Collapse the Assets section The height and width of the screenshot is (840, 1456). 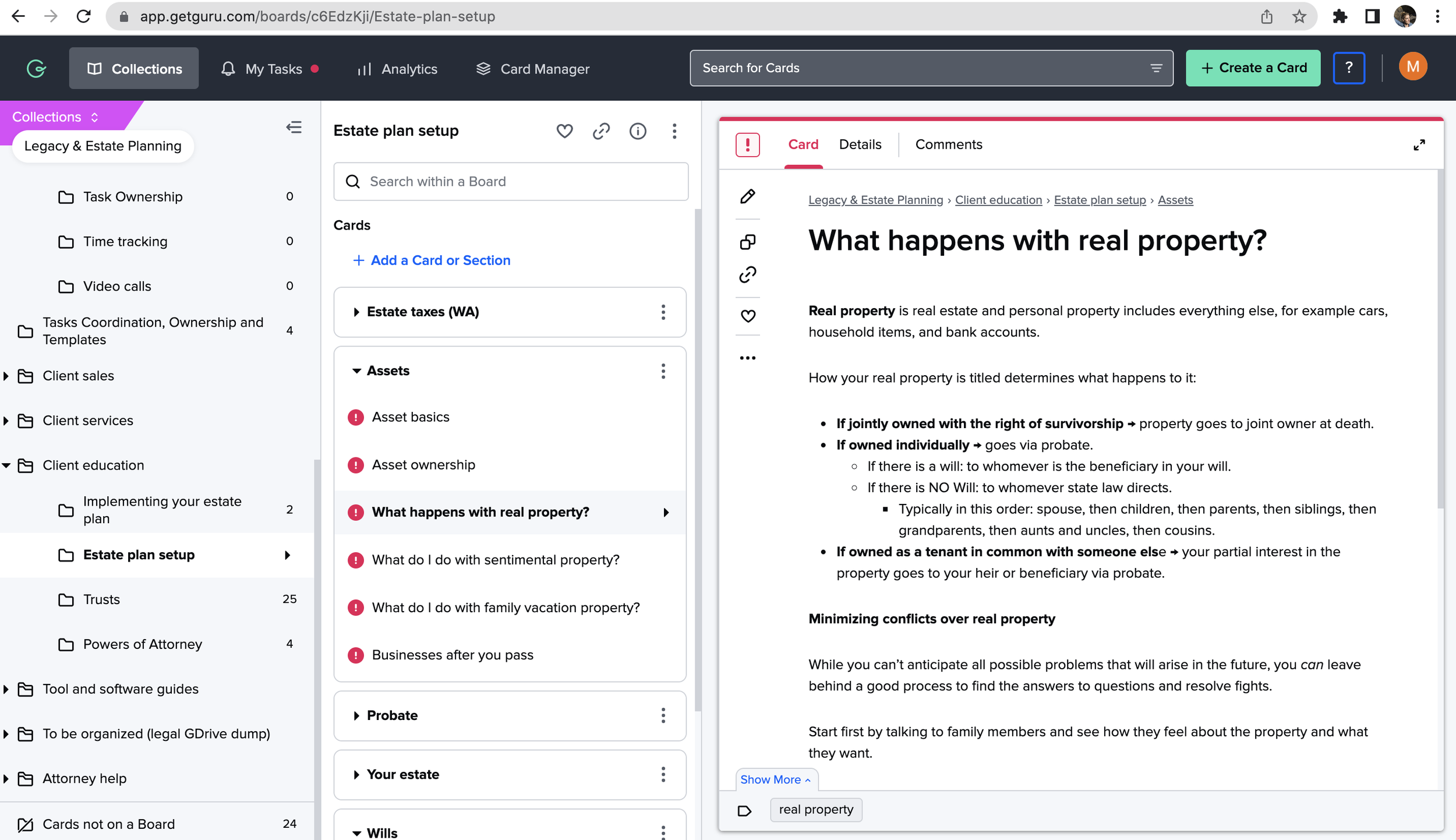pos(356,371)
